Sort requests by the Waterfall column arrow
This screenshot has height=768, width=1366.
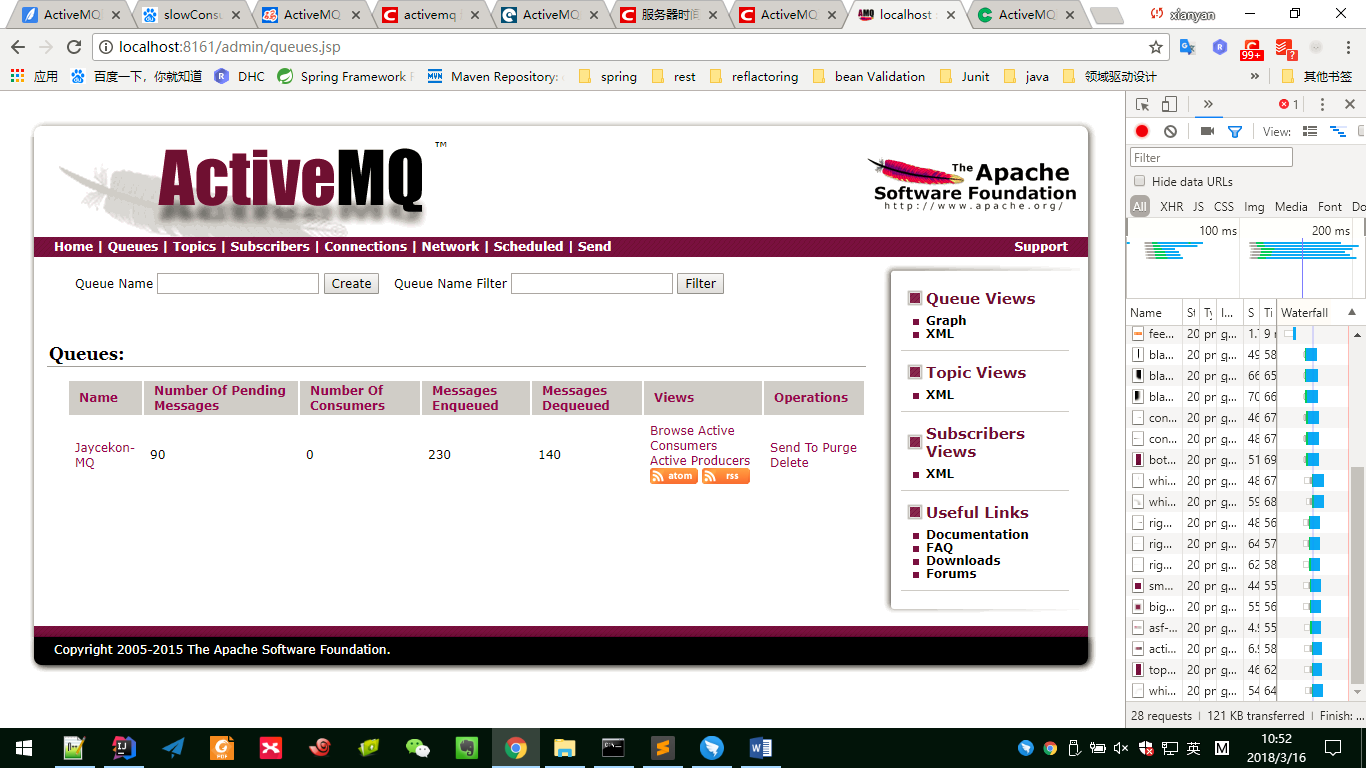pos(1352,313)
